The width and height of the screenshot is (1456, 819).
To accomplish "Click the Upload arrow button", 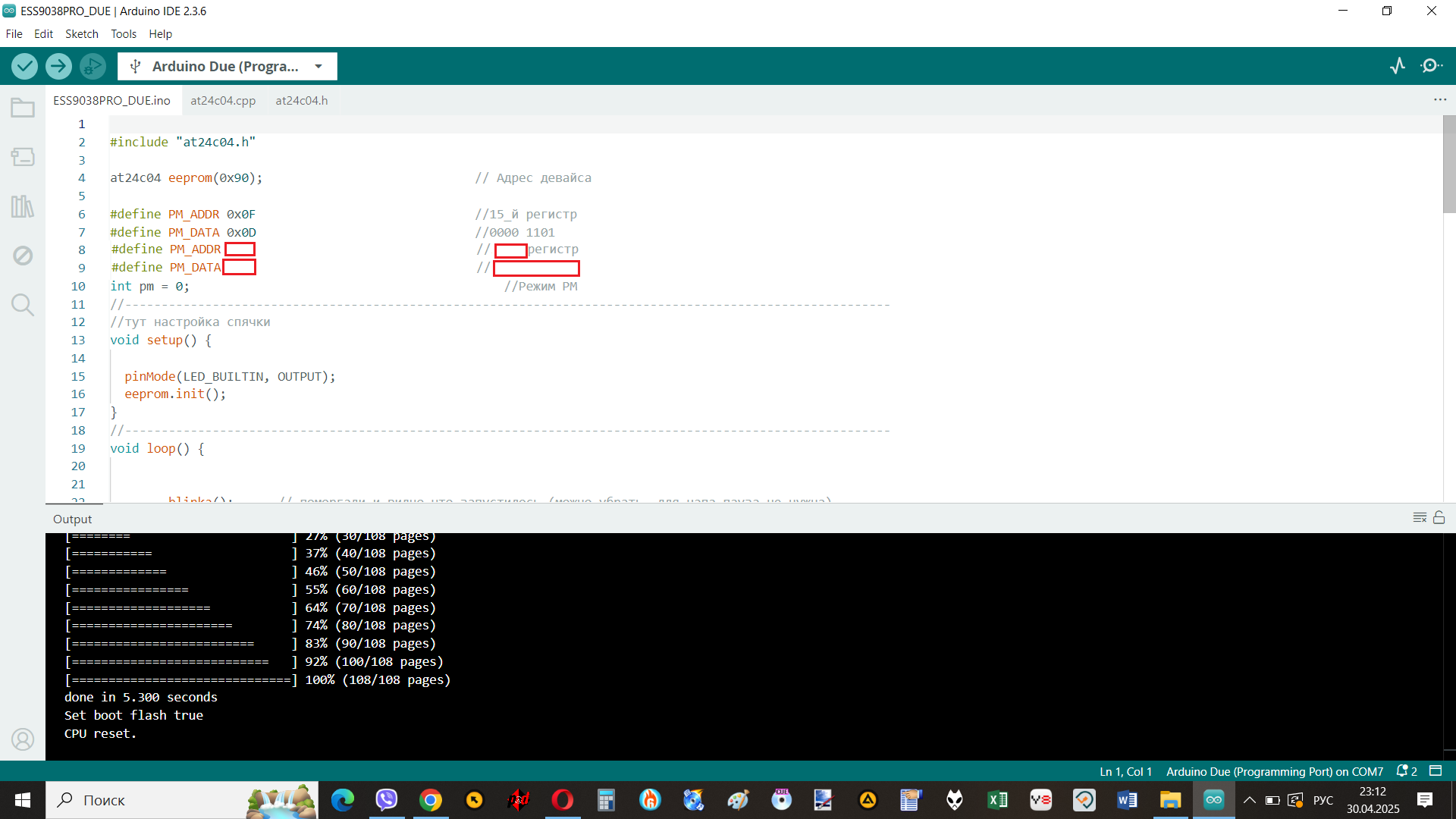I will [58, 66].
